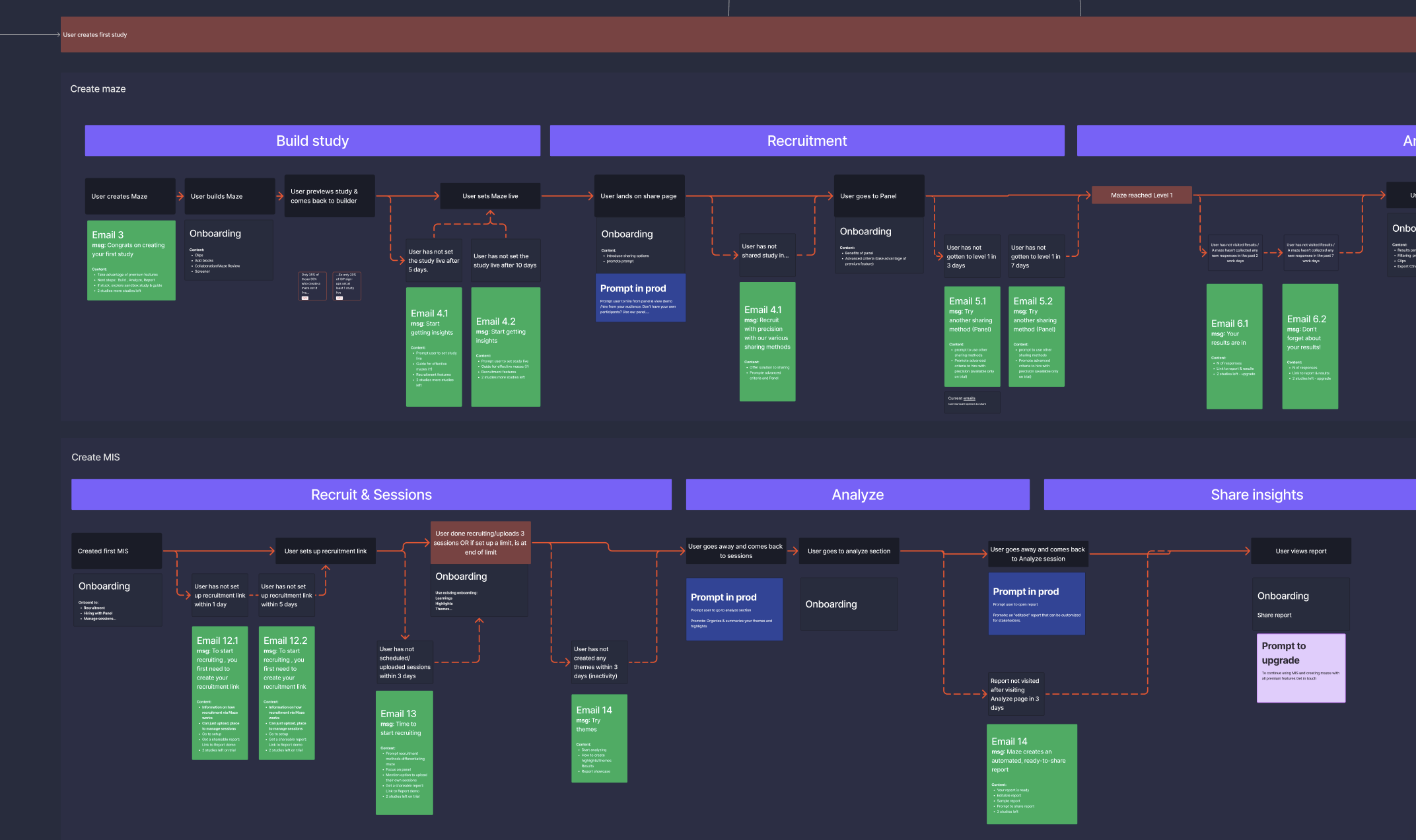Select the 'Analyze' purple header
Screen dimensions: 1416x840
point(857,495)
